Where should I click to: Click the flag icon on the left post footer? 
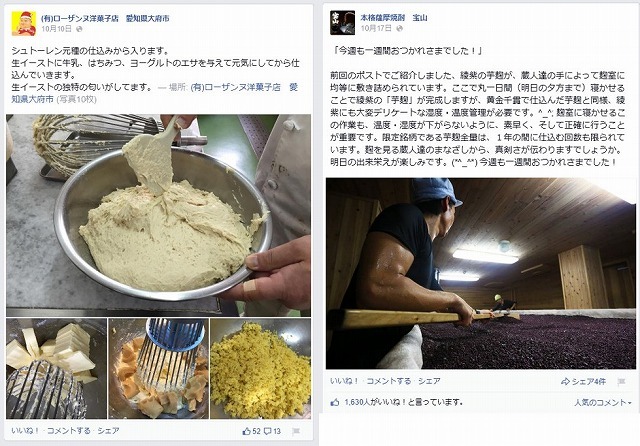296,431
